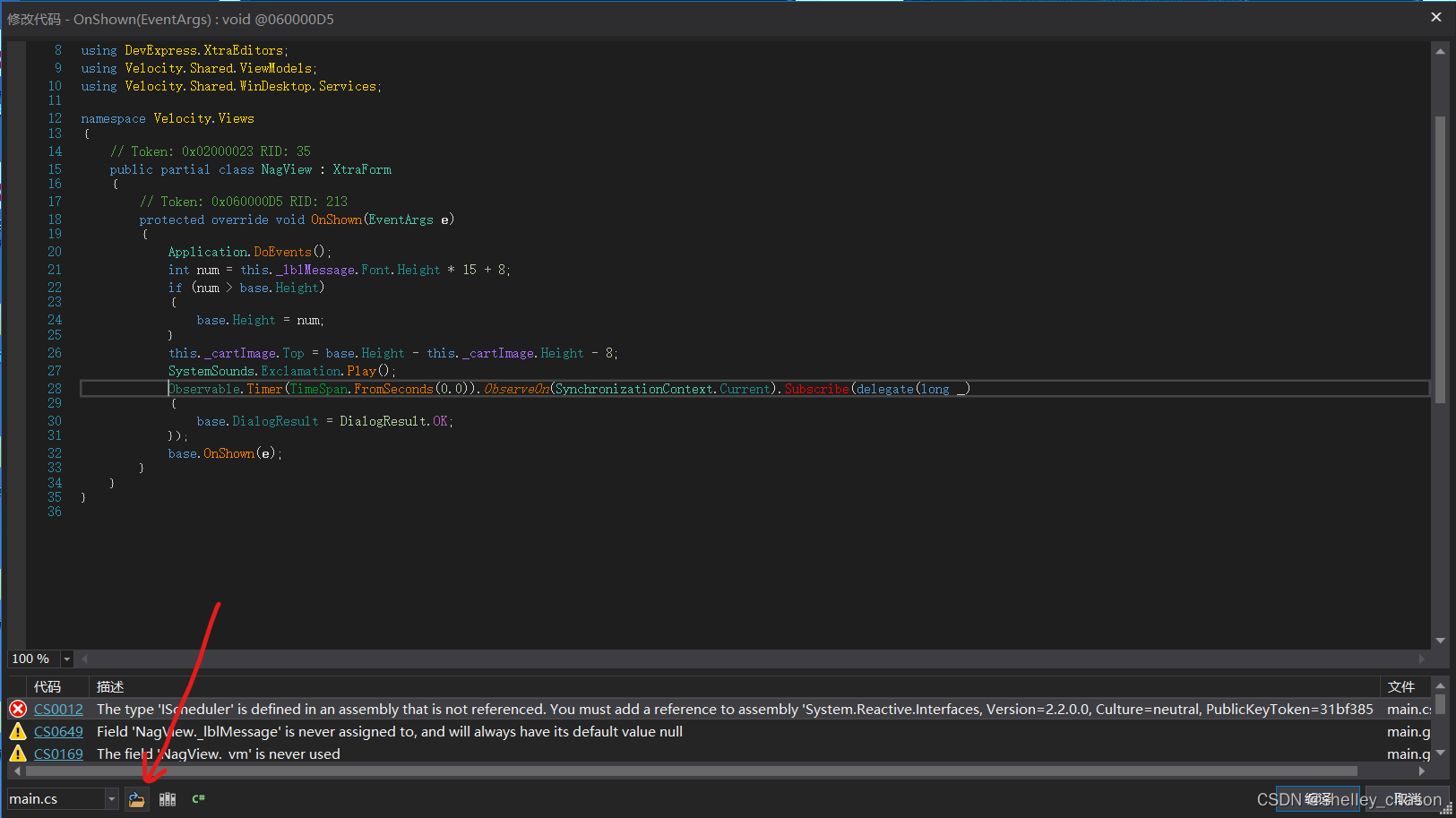
Task: Place cursor on 'Observable.Timer' line 28
Action: [226, 389]
